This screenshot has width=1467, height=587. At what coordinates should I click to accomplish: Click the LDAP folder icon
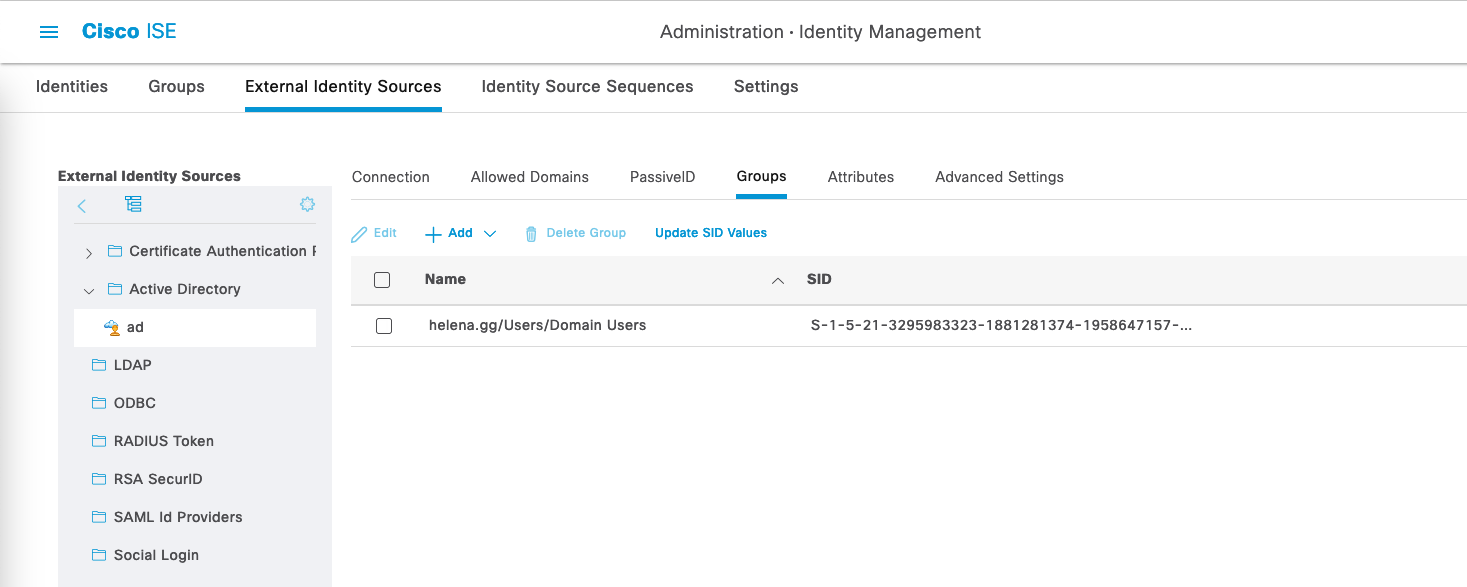98,365
